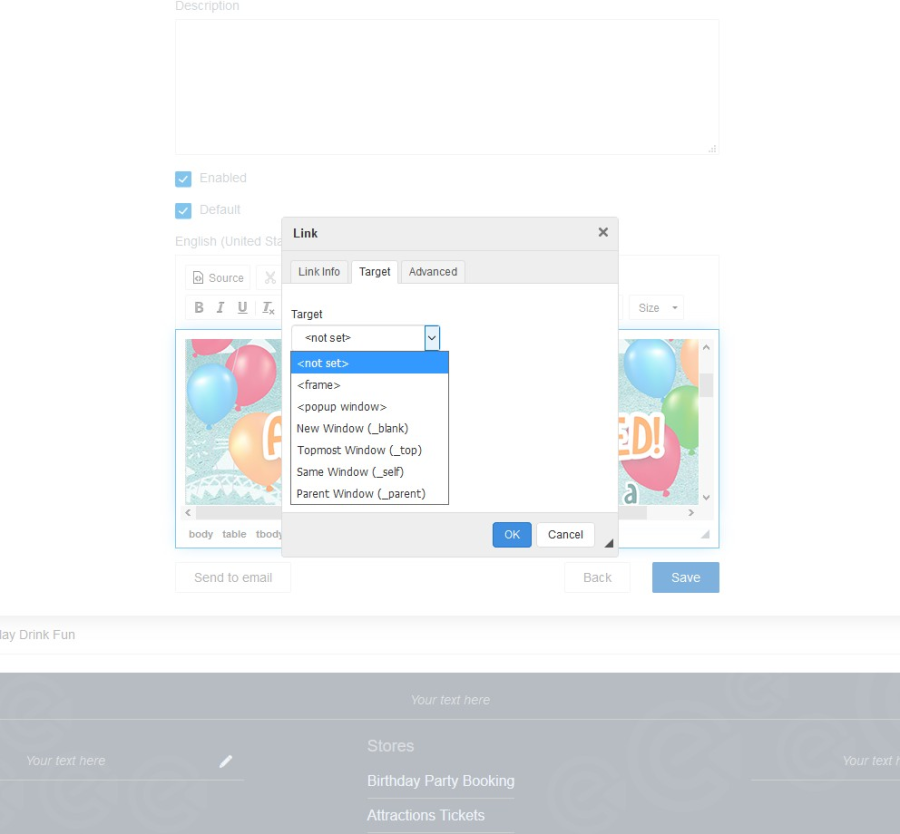The height and width of the screenshot is (834, 900).
Task: Click the Cut scissors icon
Action: pos(270,278)
